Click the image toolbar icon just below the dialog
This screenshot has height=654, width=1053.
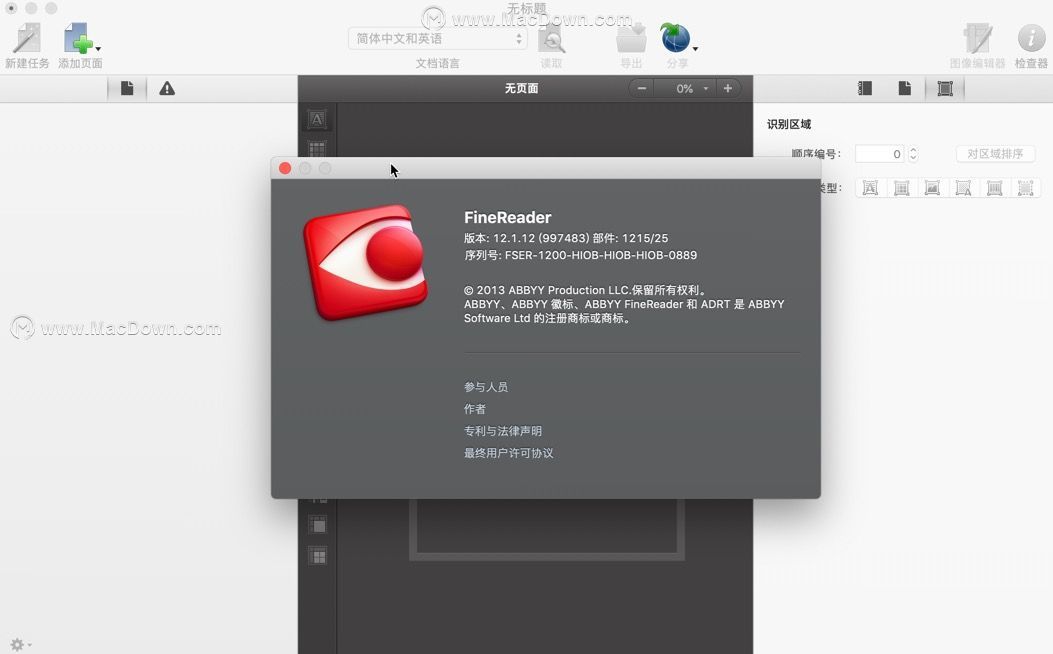point(317,525)
